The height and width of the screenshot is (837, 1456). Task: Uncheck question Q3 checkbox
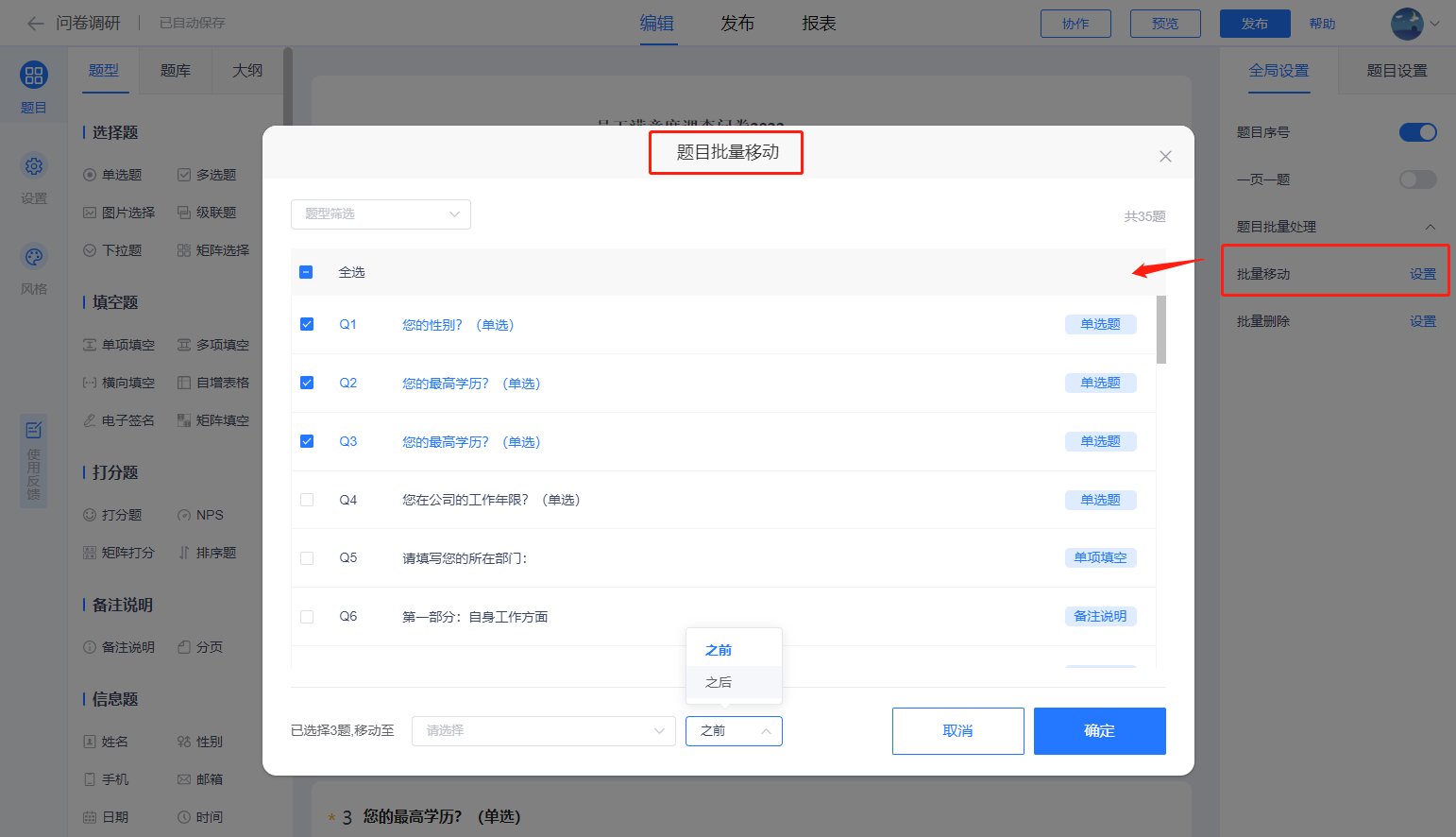point(307,441)
